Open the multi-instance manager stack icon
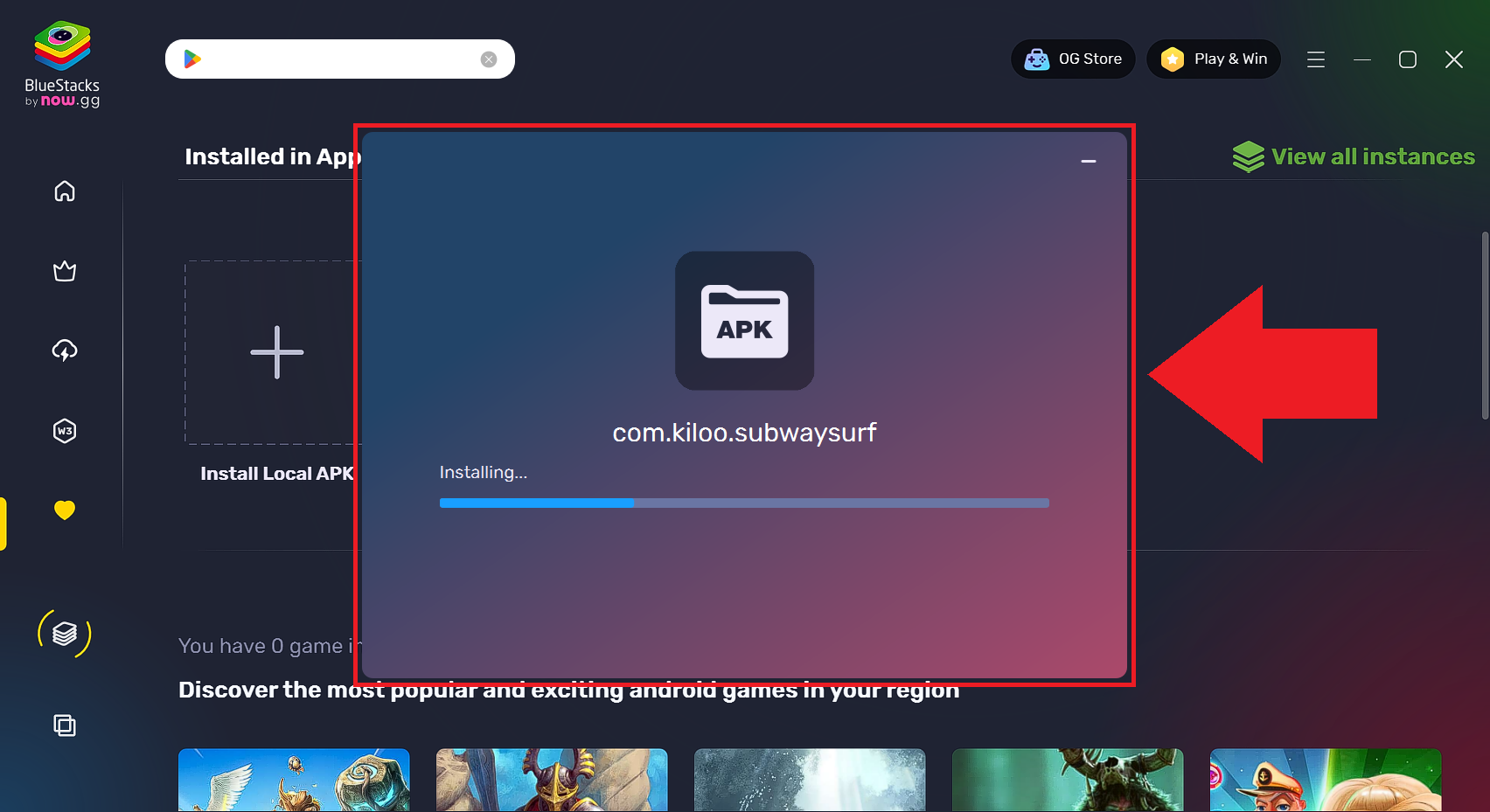Screen dimensions: 1490x812 pyautogui.click(x=65, y=634)
